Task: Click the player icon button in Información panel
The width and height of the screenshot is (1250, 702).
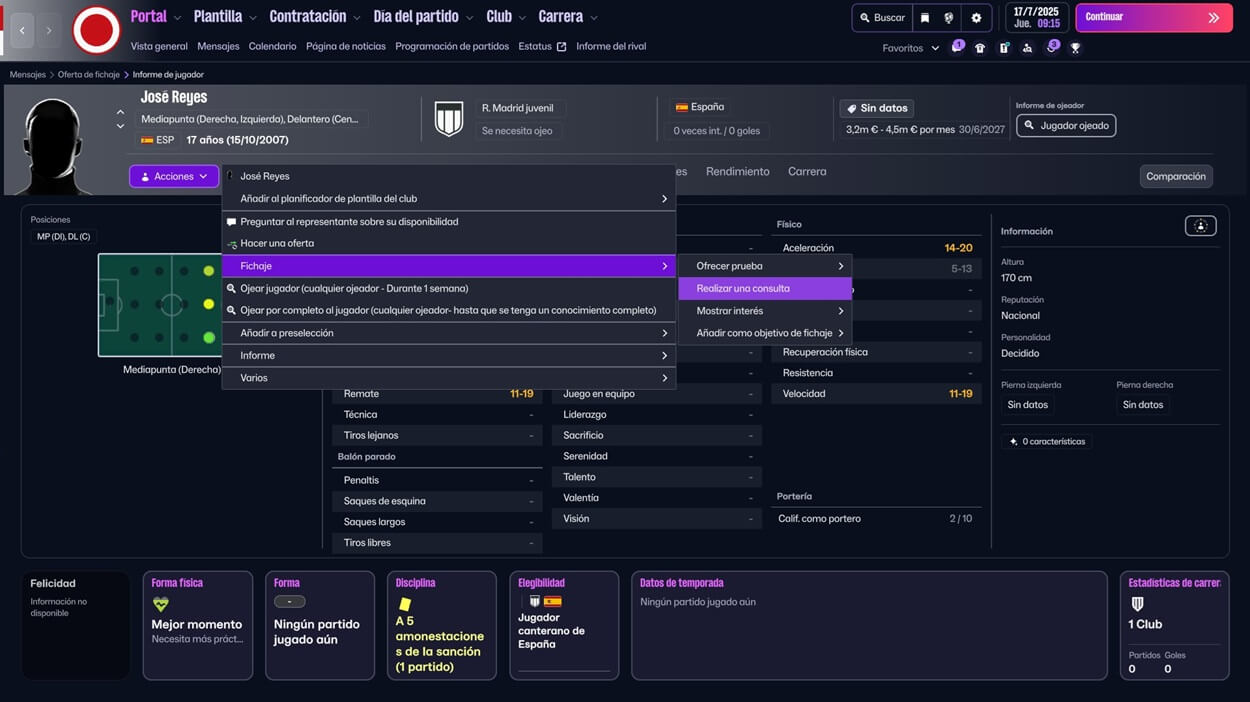Action: pyautogui.click(x=1200, y=226)
